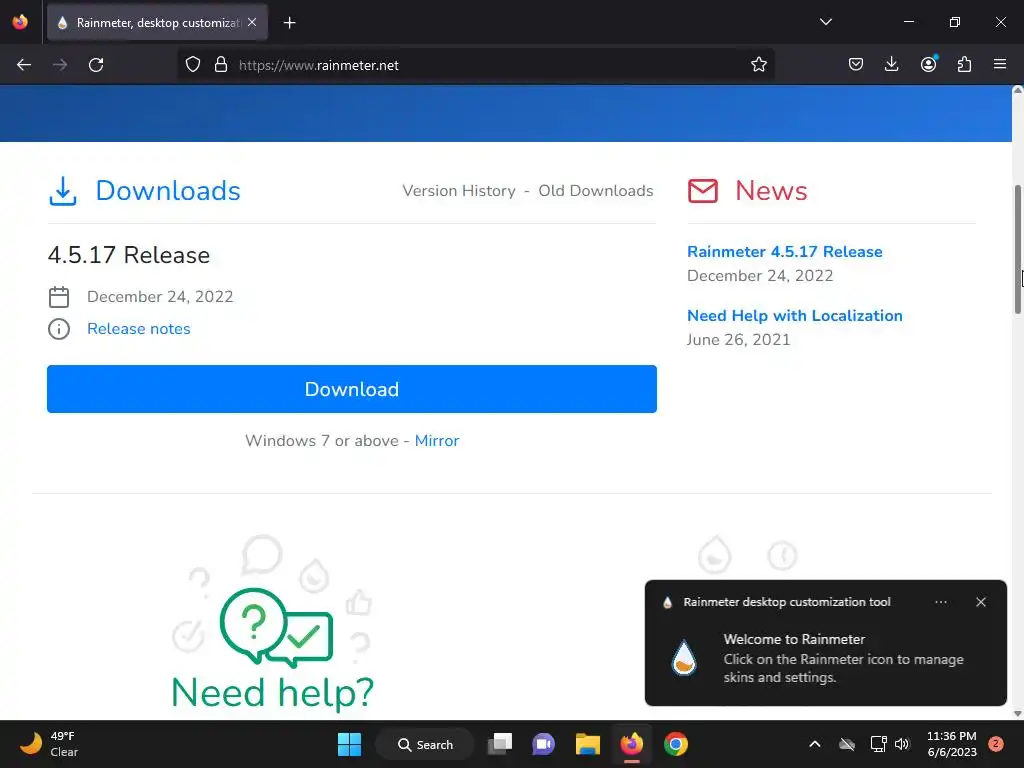Image resolution: width=1024 pixels, height=768 pixels.
Task: Open the Windows Start menu
Action: point(349,744)
